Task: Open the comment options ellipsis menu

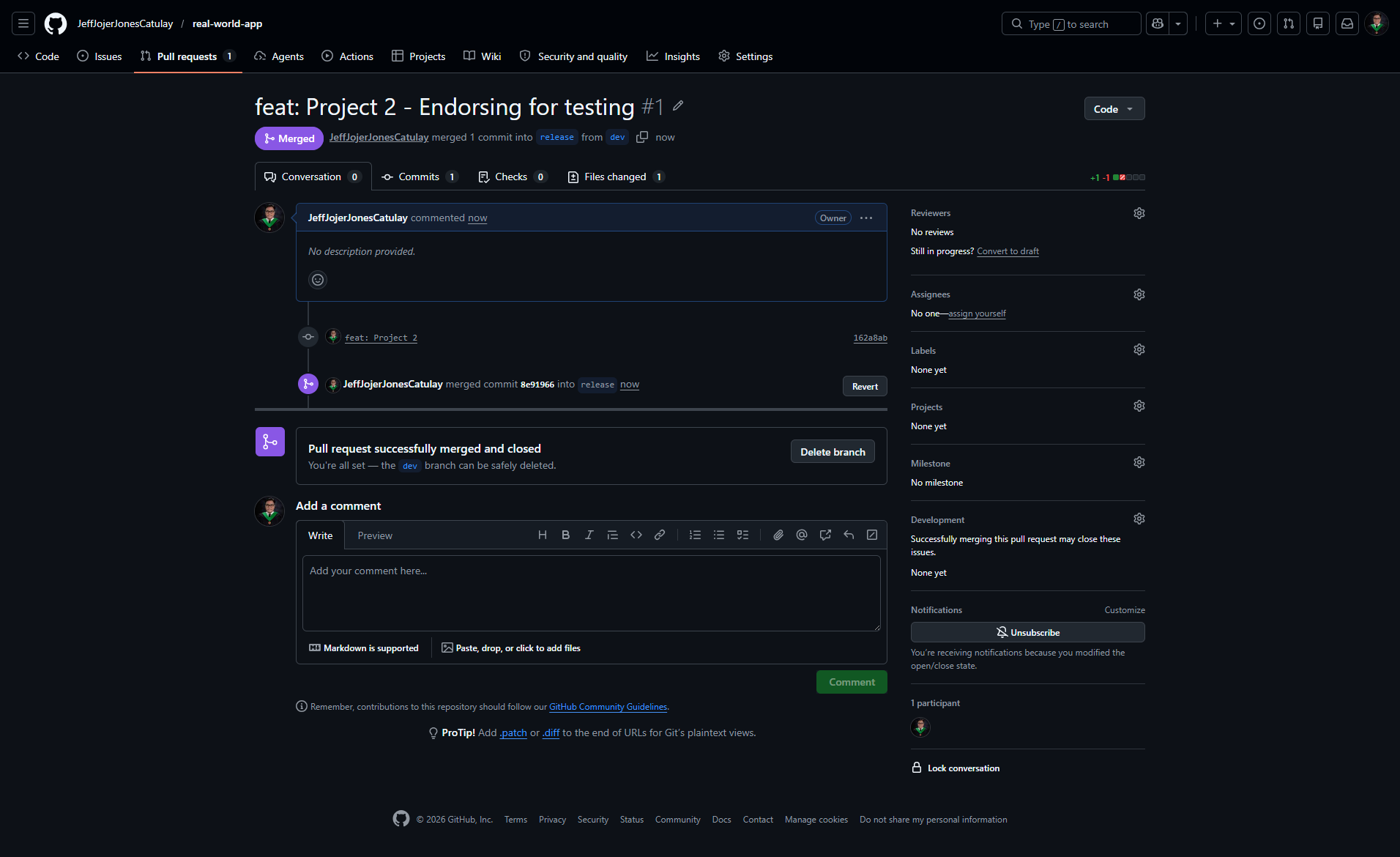Action: coord(866,218)
